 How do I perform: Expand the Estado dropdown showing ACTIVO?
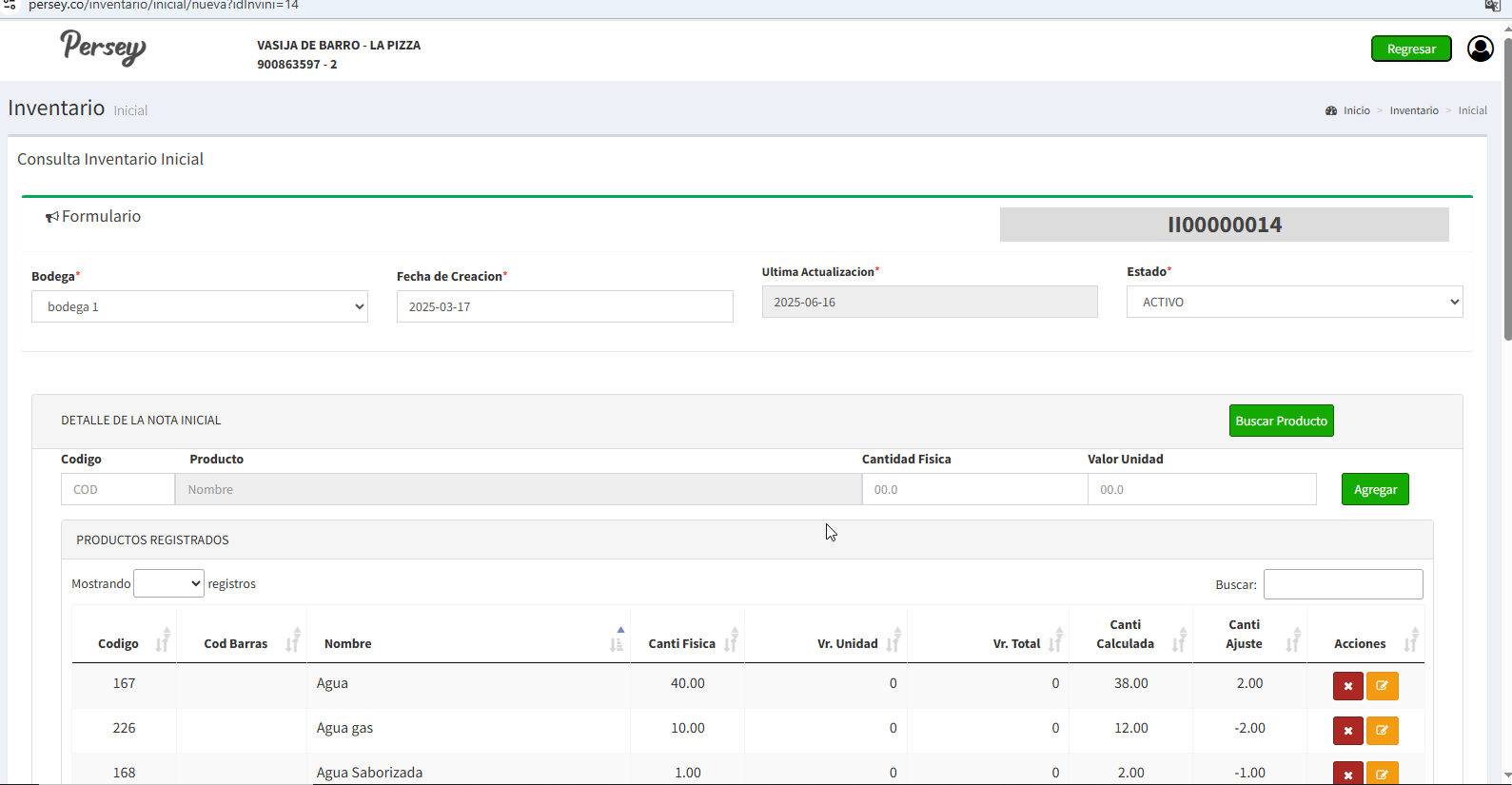(1294, 302)
